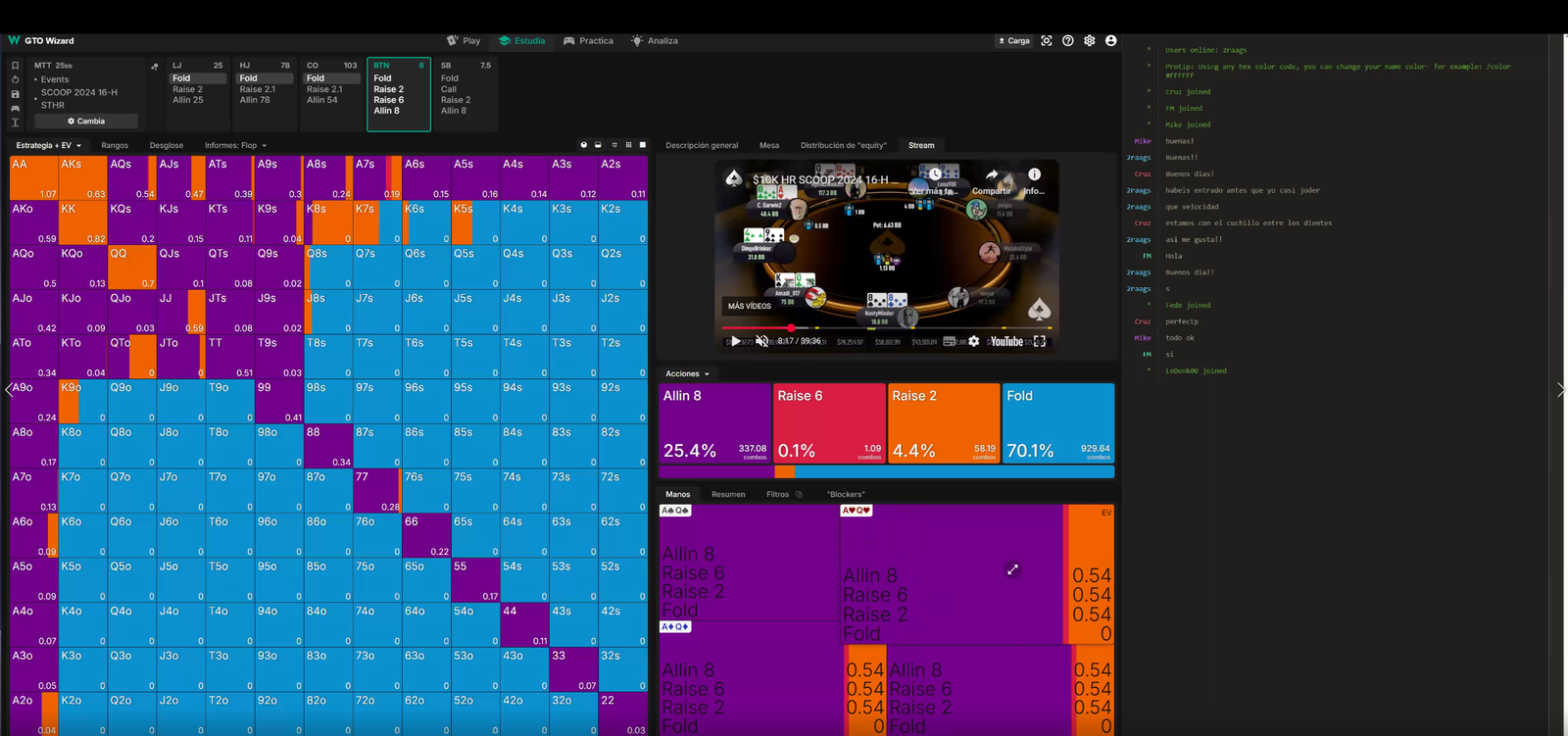Viewport: 1568px width, 736px height.
Task: Switch to the Practica tab
Action: pyautogui.click(x=588, y=41)
